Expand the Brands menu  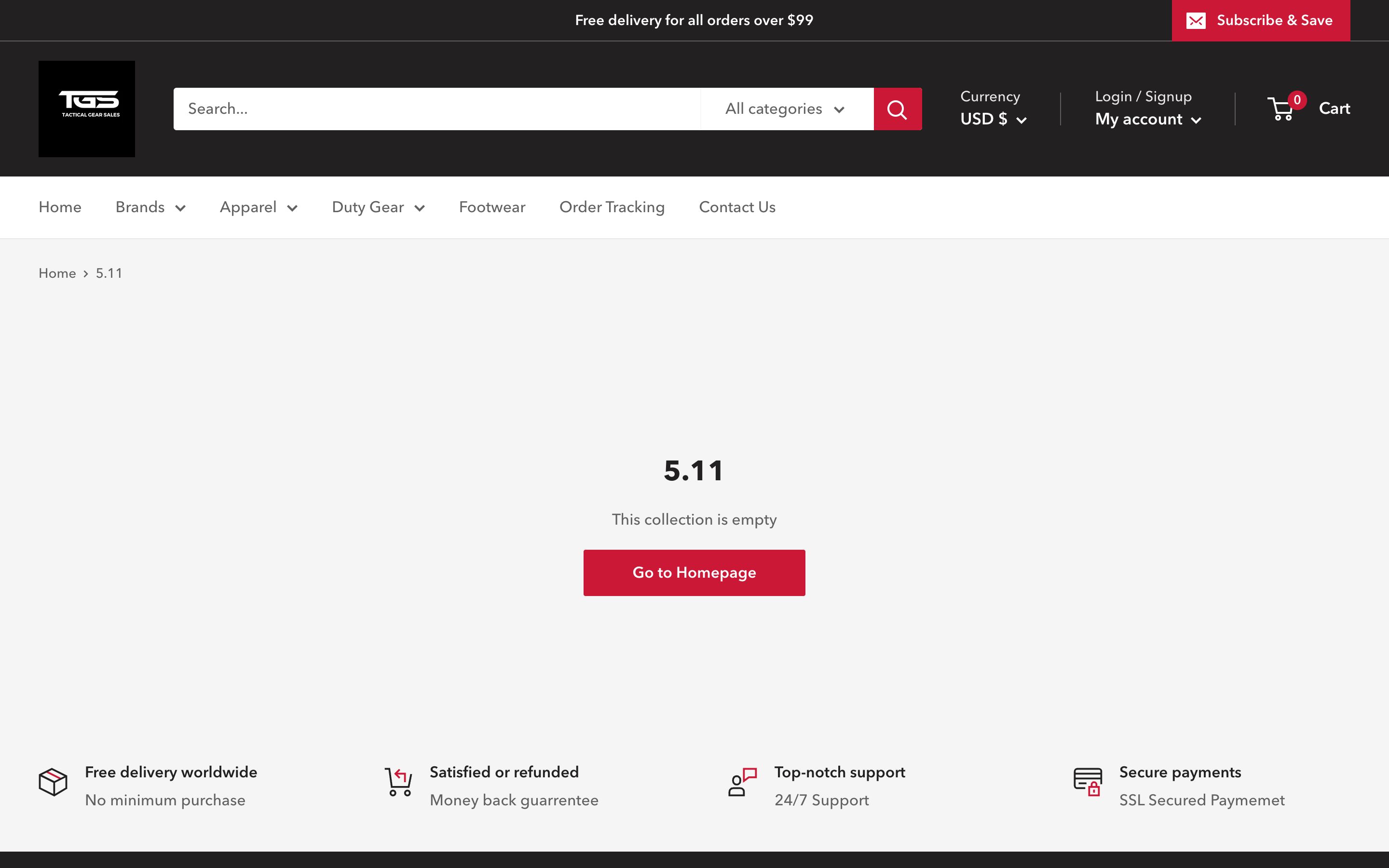pos(150,207)
